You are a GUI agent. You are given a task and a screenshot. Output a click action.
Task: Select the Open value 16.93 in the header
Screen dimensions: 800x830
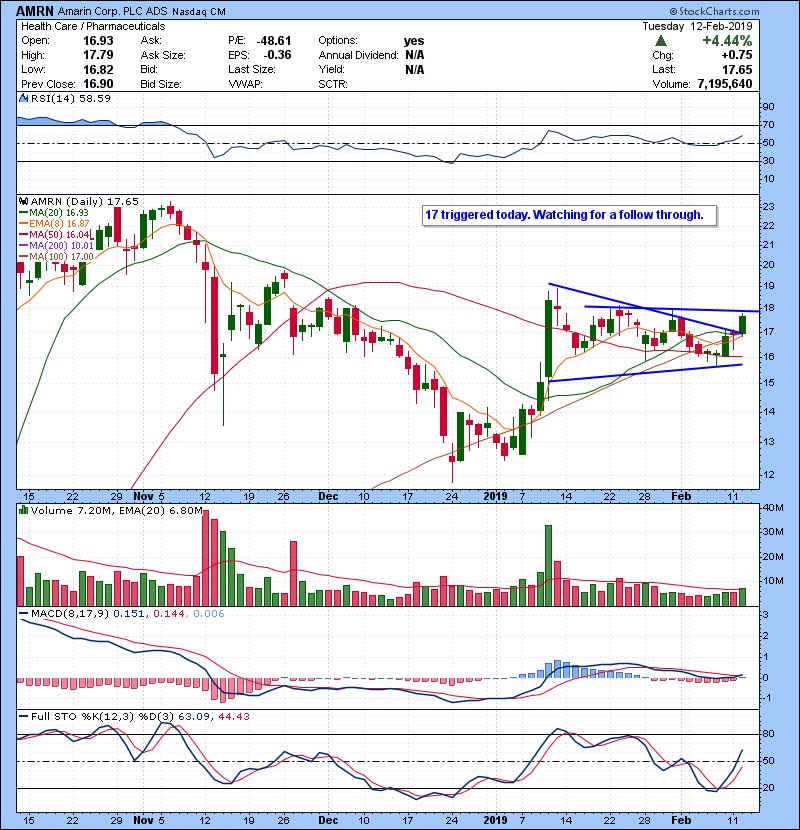(98, 41)
